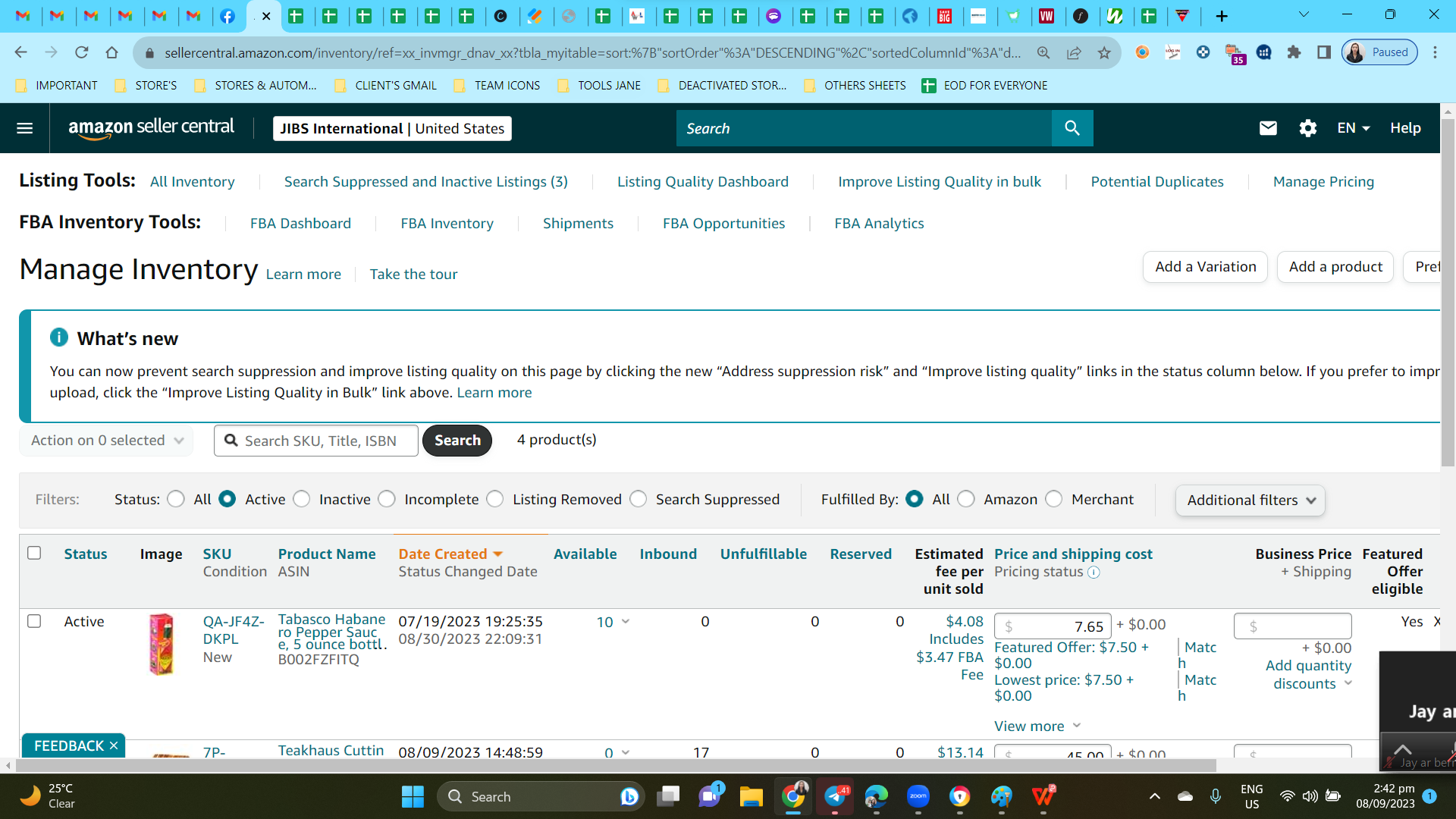
Task: Expand View more pricing details
Action: coord(1037,726)
